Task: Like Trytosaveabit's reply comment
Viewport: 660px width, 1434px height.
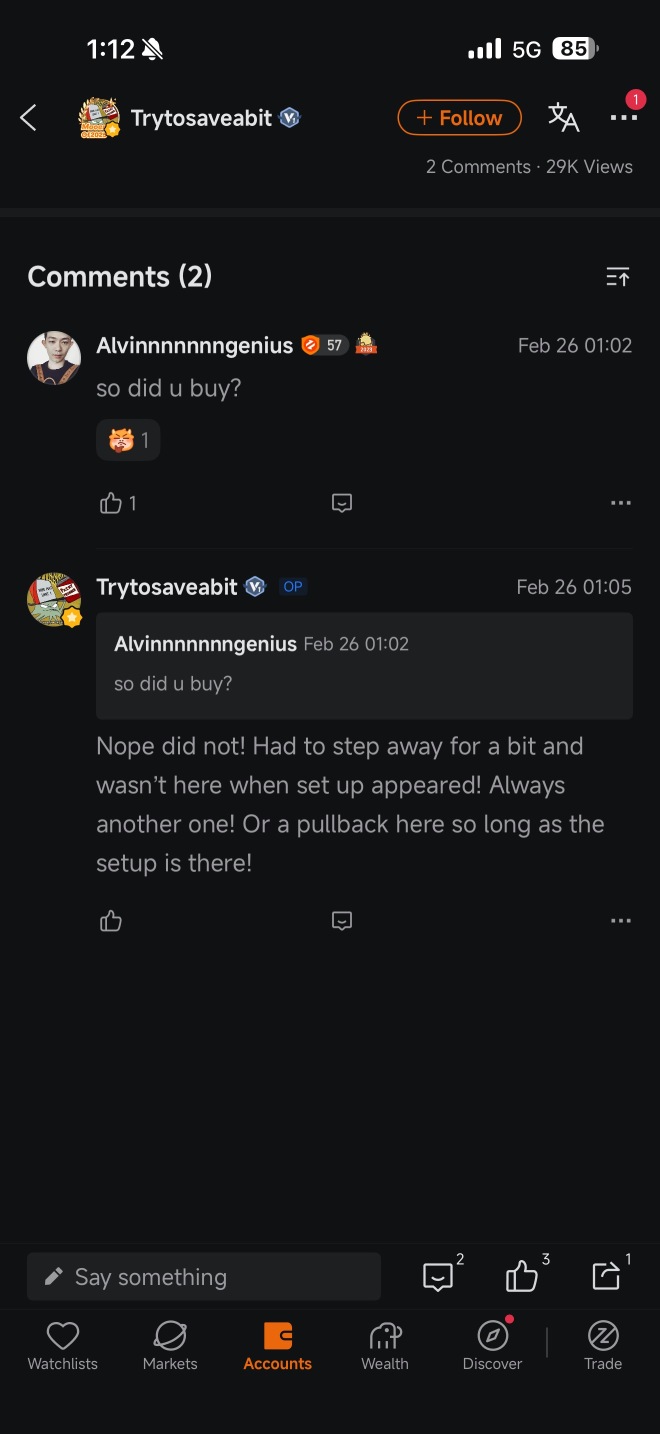Action: point(111,921)
